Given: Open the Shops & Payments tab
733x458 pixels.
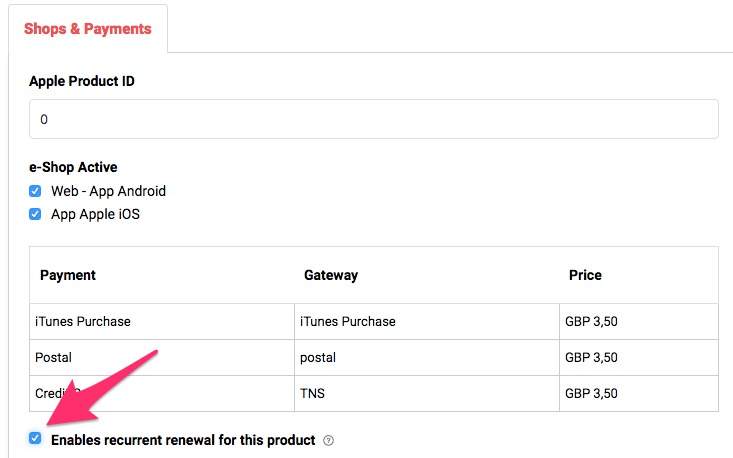Looking at the screenshot, I should click(88, 29).
